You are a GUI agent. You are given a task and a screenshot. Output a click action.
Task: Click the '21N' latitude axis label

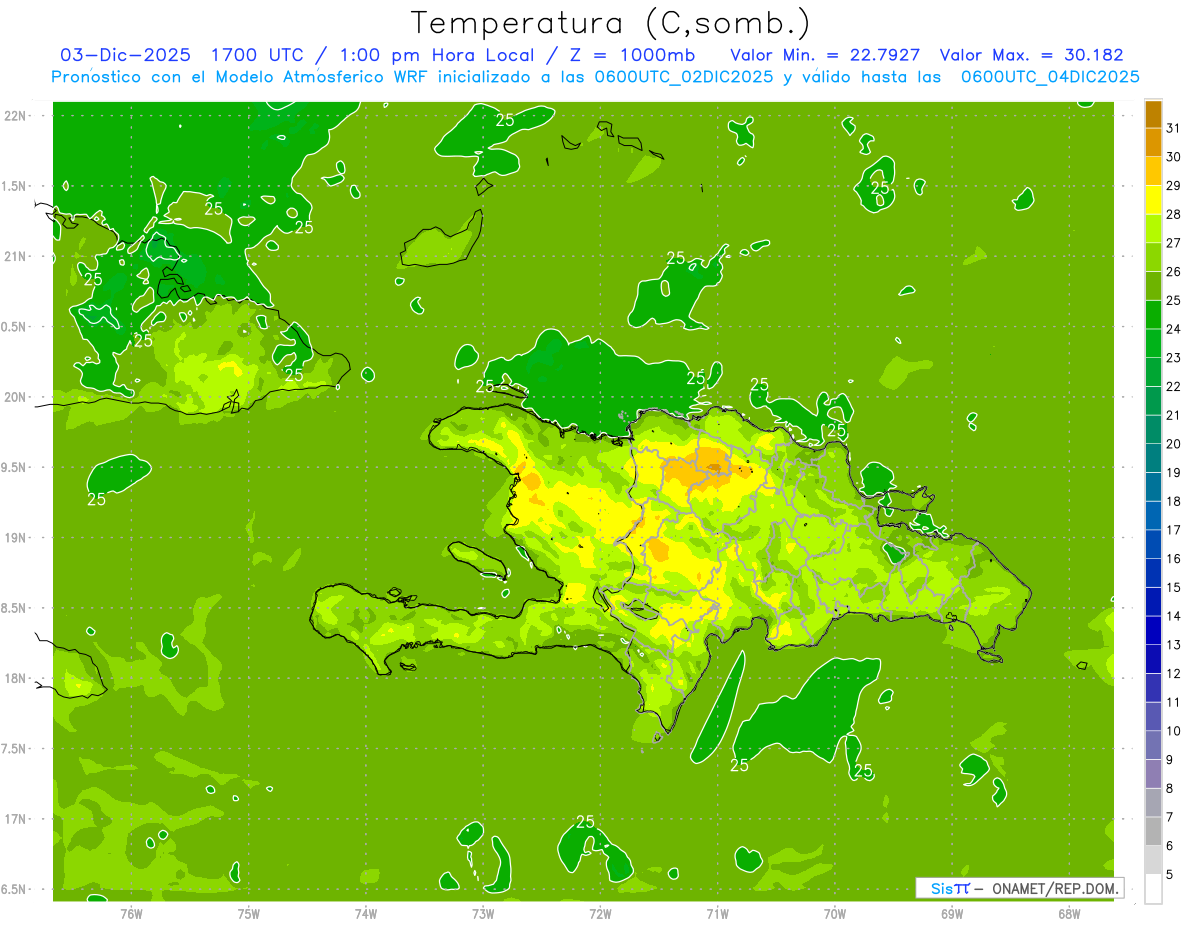tap(15, 257)
